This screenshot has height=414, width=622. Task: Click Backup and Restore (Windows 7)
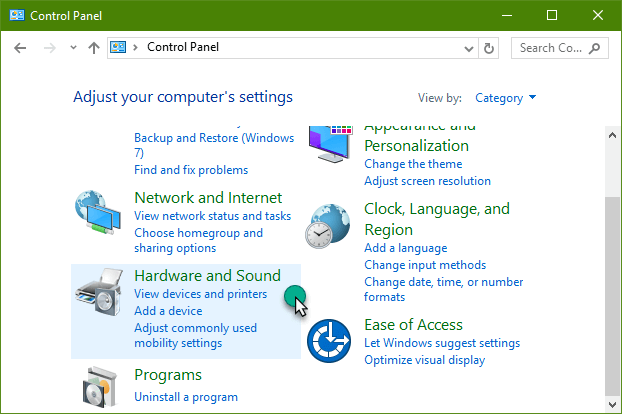click(214, 145)
